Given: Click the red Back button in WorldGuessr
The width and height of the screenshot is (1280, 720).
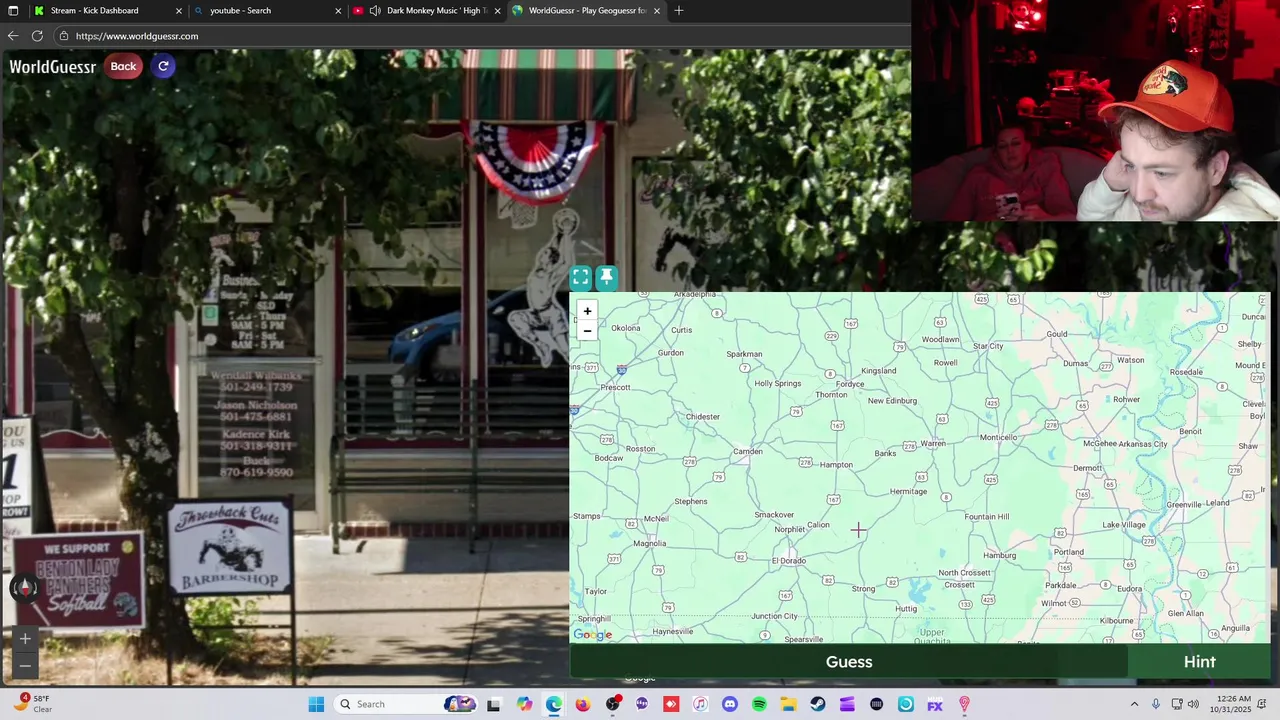Looking at the screenshot, I should (123, 66).
